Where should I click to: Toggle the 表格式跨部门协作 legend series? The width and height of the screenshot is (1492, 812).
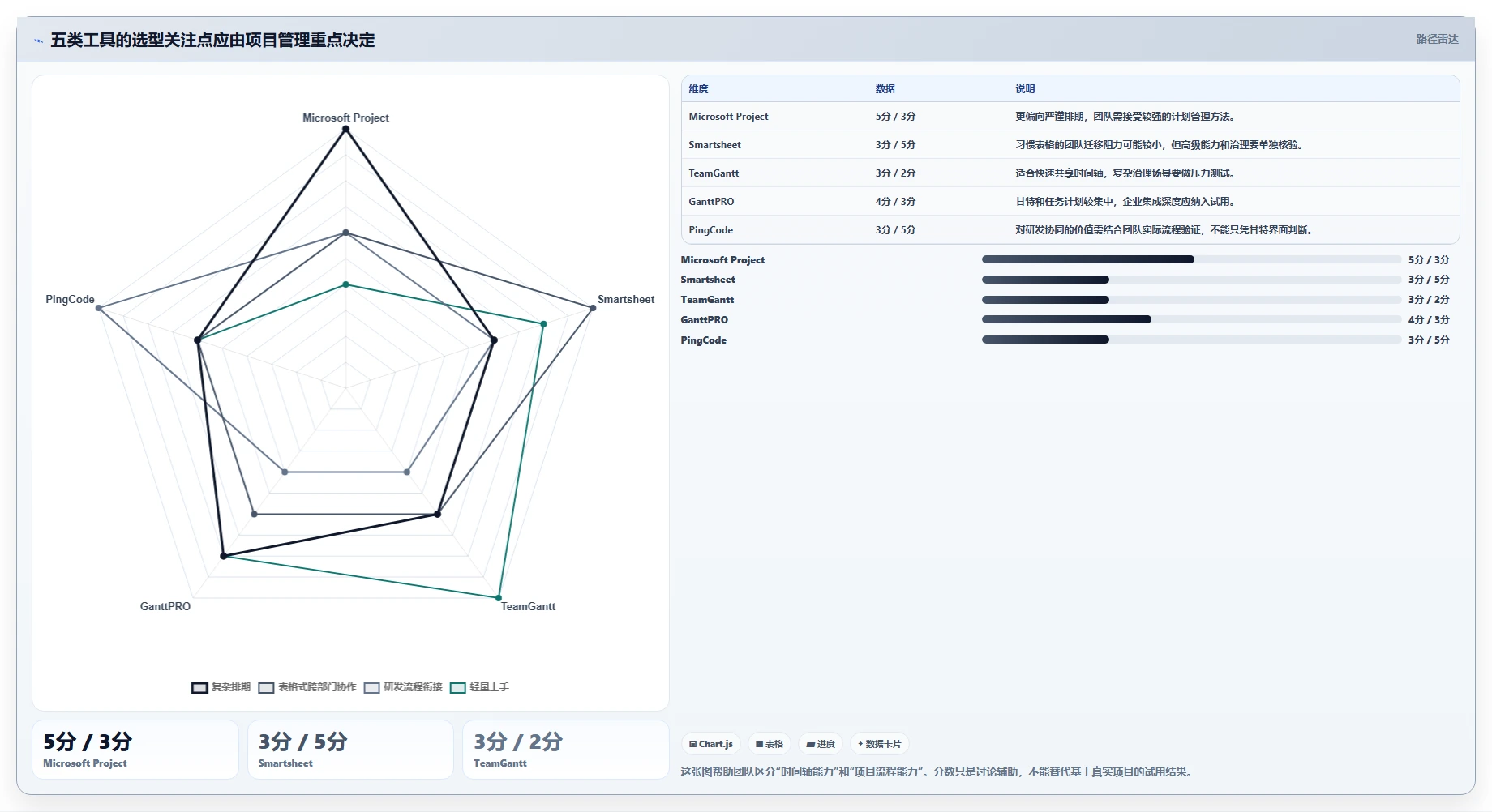(x=307, y=687)
